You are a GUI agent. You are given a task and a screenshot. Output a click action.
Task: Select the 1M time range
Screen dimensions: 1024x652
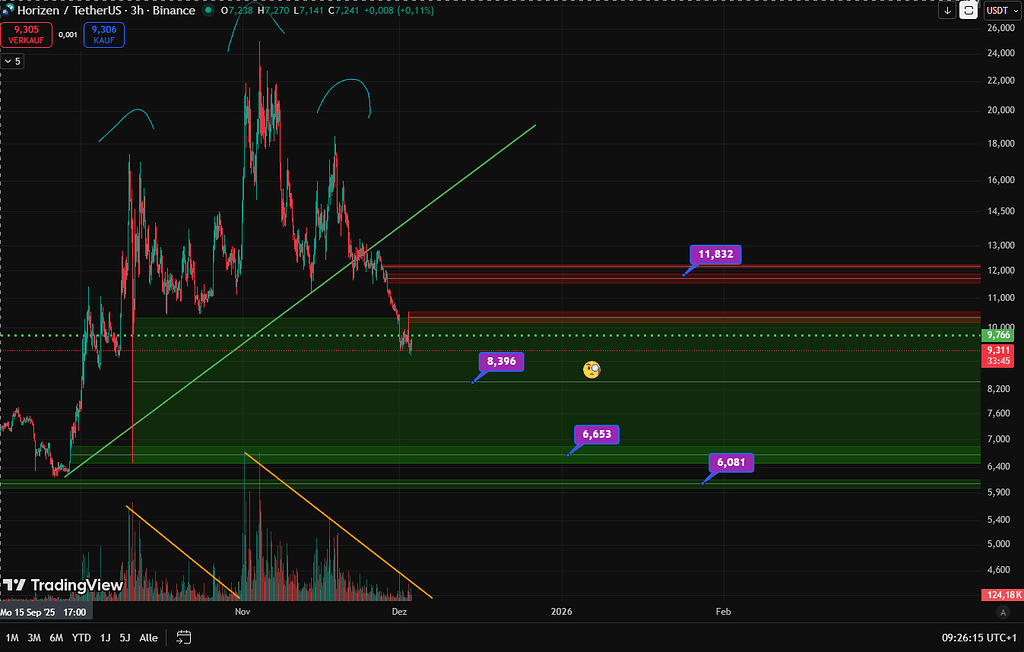(12, 637)
